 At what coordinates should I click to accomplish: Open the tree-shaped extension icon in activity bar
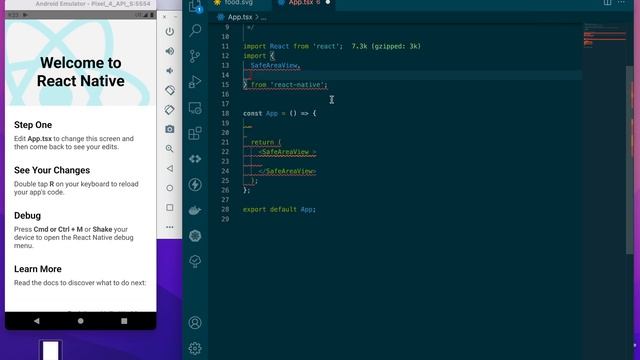pos(195,261)
